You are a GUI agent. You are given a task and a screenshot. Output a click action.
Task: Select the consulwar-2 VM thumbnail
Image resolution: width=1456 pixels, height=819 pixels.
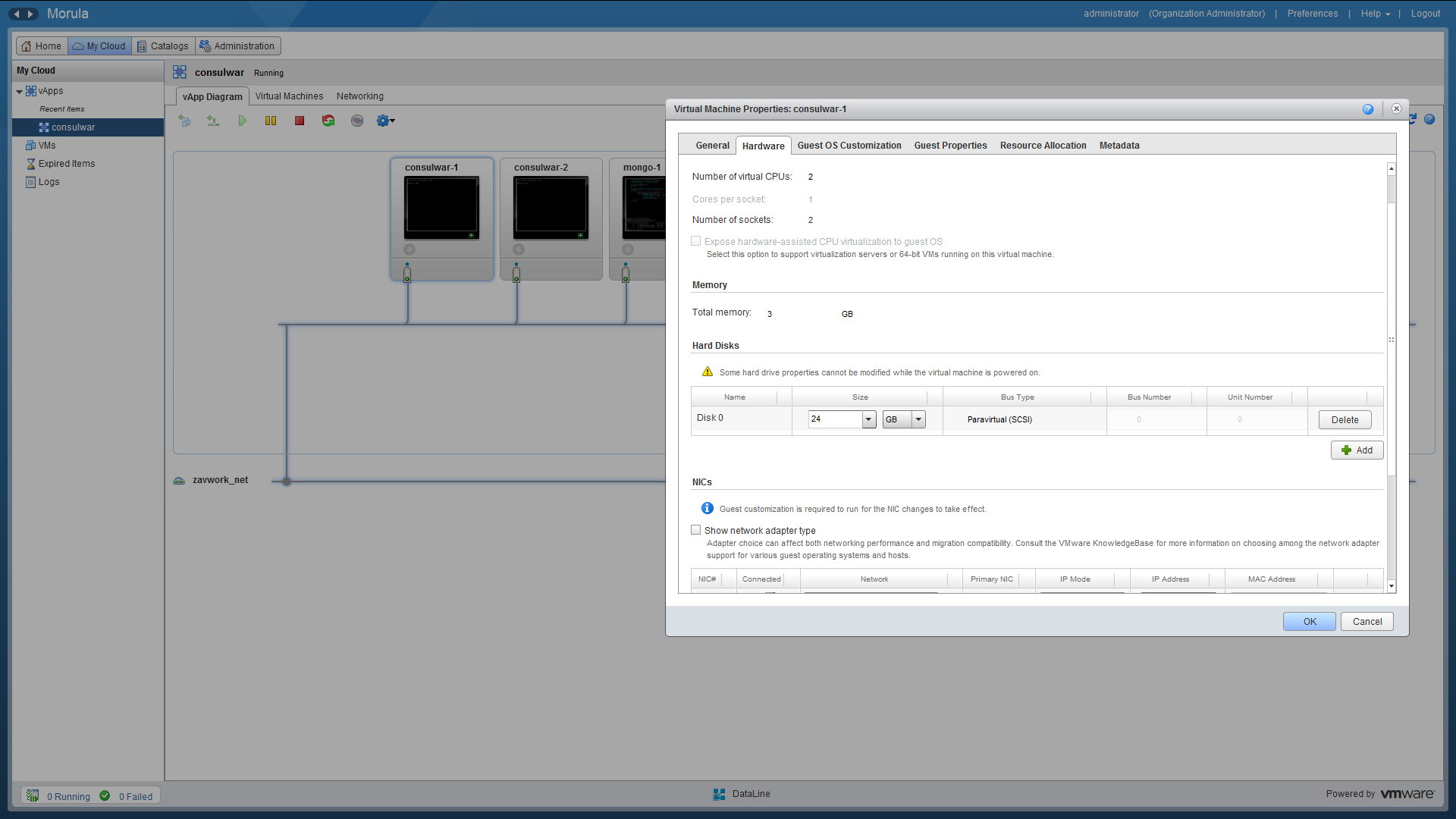pyautogui.click(x=551, y=208)
